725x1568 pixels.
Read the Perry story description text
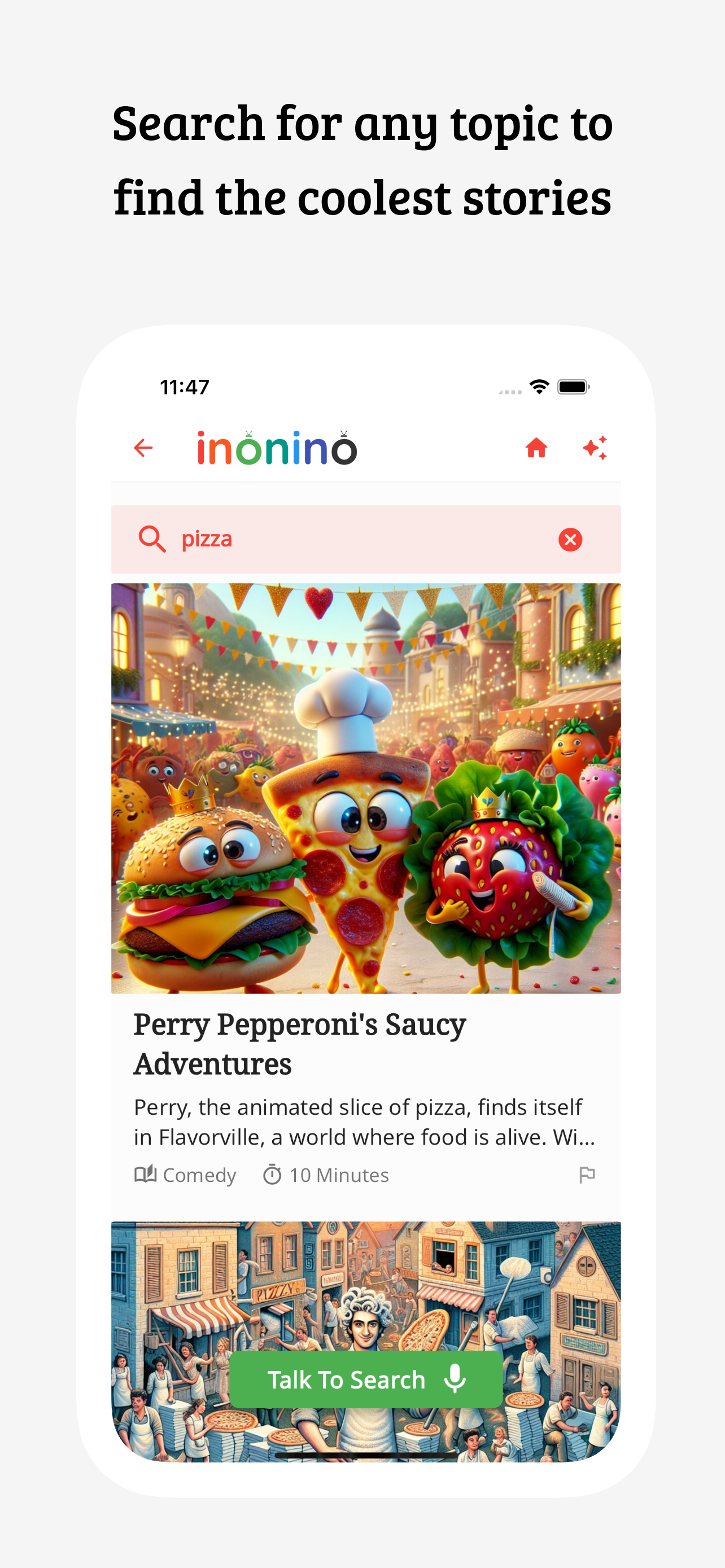pos(364,1121)
